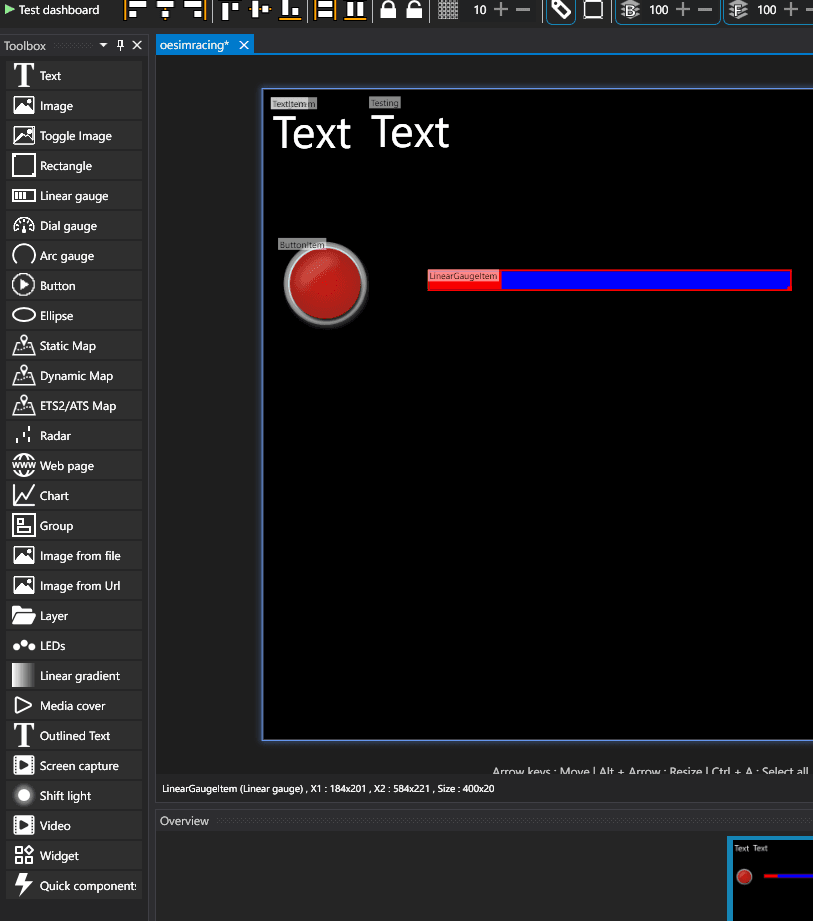Viewport: 813px width, 921px height.
Task: Select the ETS2/ATS Map tool
Action: 74,405
